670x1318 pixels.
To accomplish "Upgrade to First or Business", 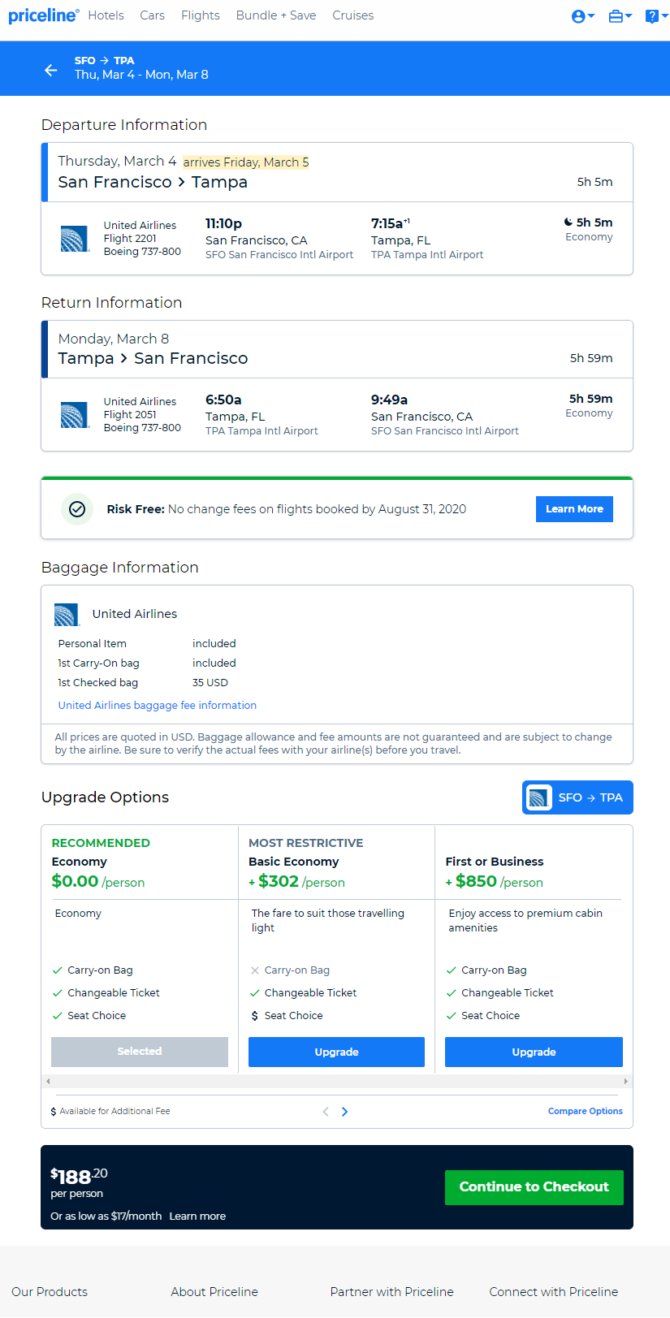I will [534, 1052].
